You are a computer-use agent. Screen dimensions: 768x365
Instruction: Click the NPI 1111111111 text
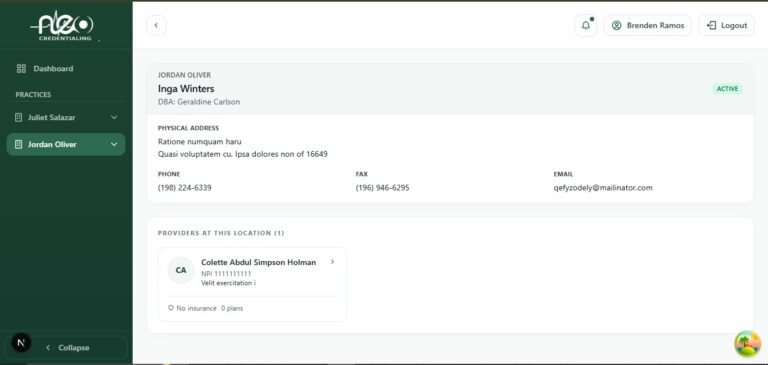pos(226,274)
